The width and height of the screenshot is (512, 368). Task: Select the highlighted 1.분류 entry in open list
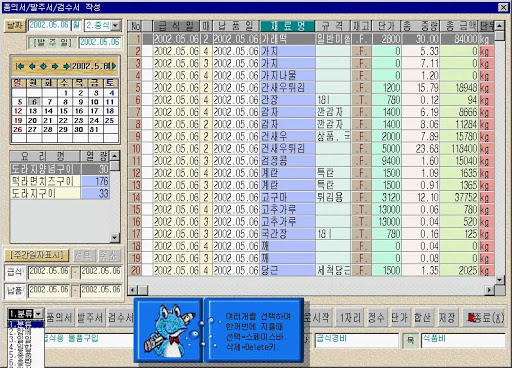pyautogui.click(x=25, y=323)
